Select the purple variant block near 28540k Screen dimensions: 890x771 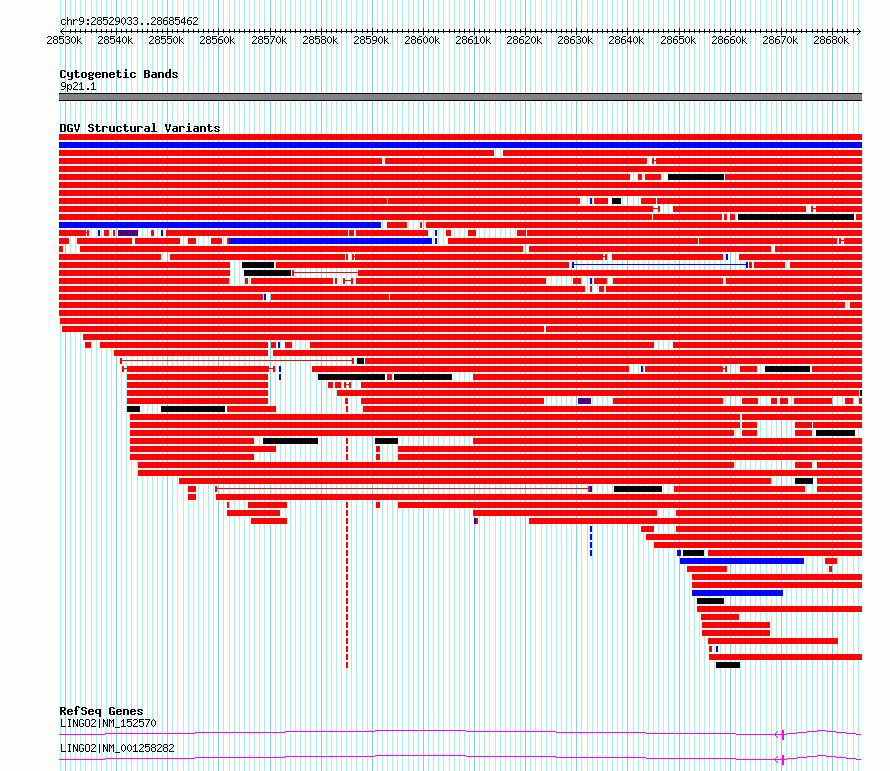coord(128,233)
